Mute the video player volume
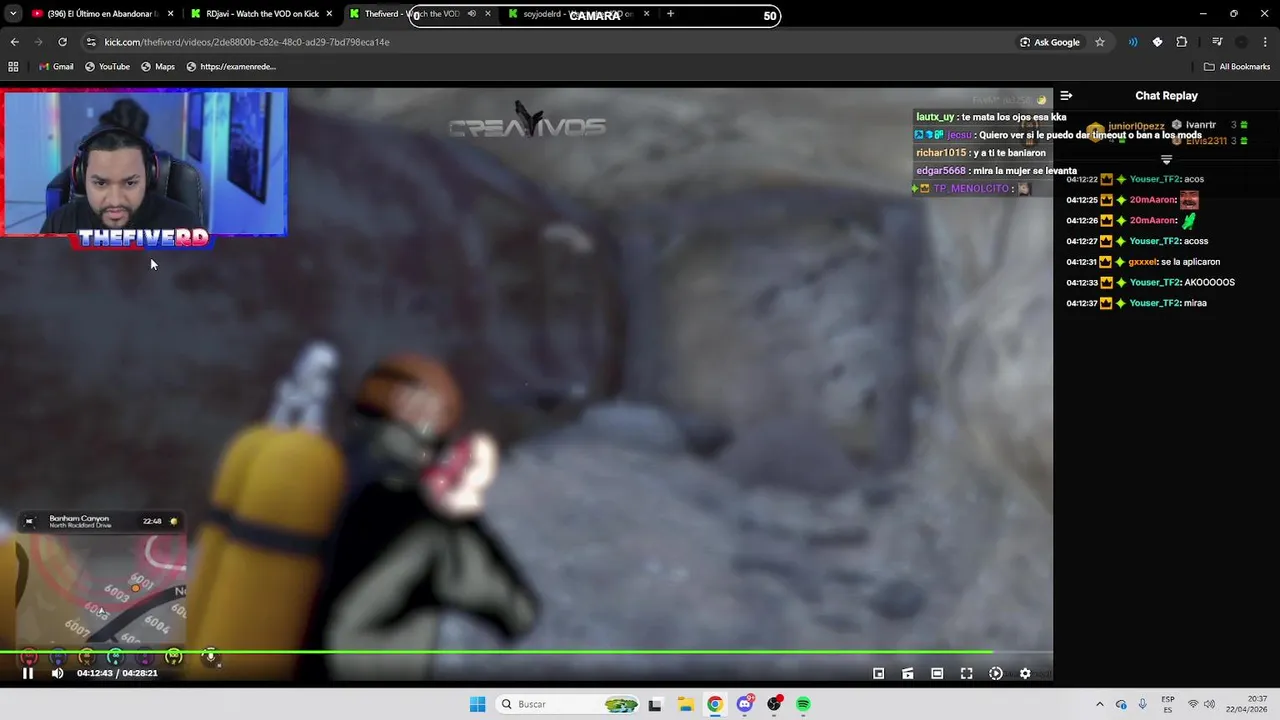This screenshot has width=1280, height=720. [57, 673]
